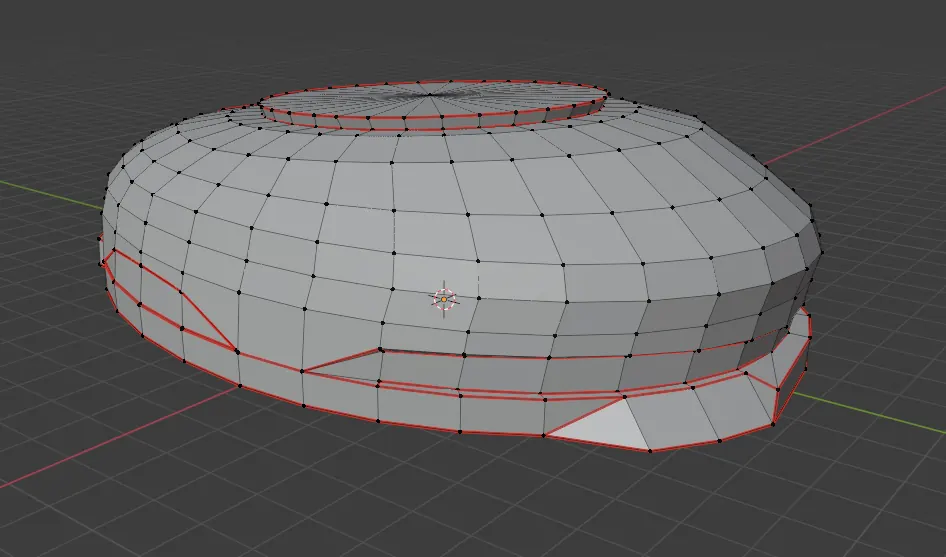
Task: Select the vertex at the left red triangle's tip
Action: click(x=236, y=351)
